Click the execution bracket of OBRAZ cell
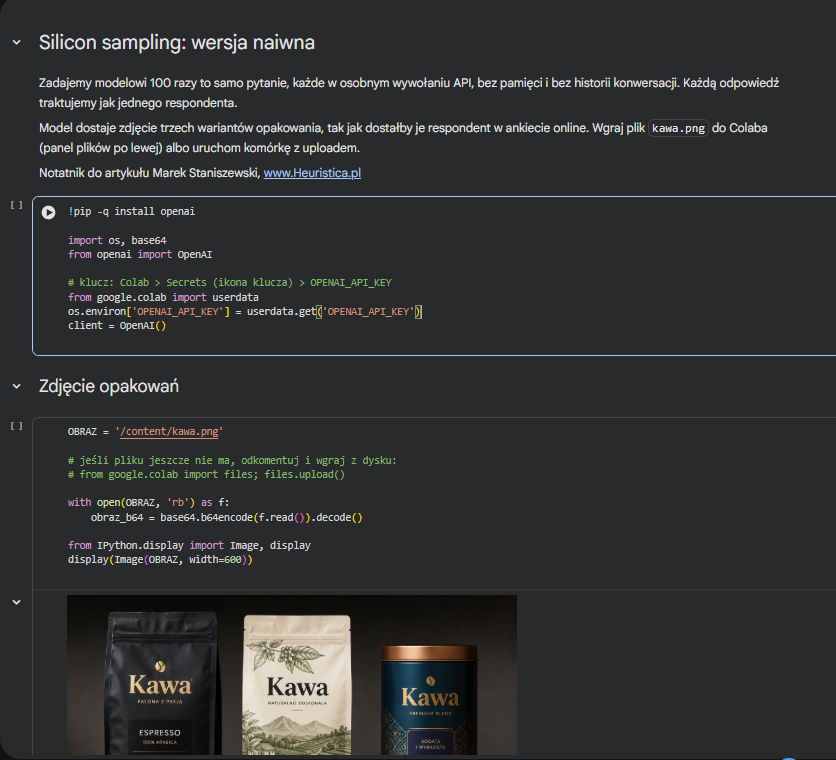The image size is (836, 760). 17,426
